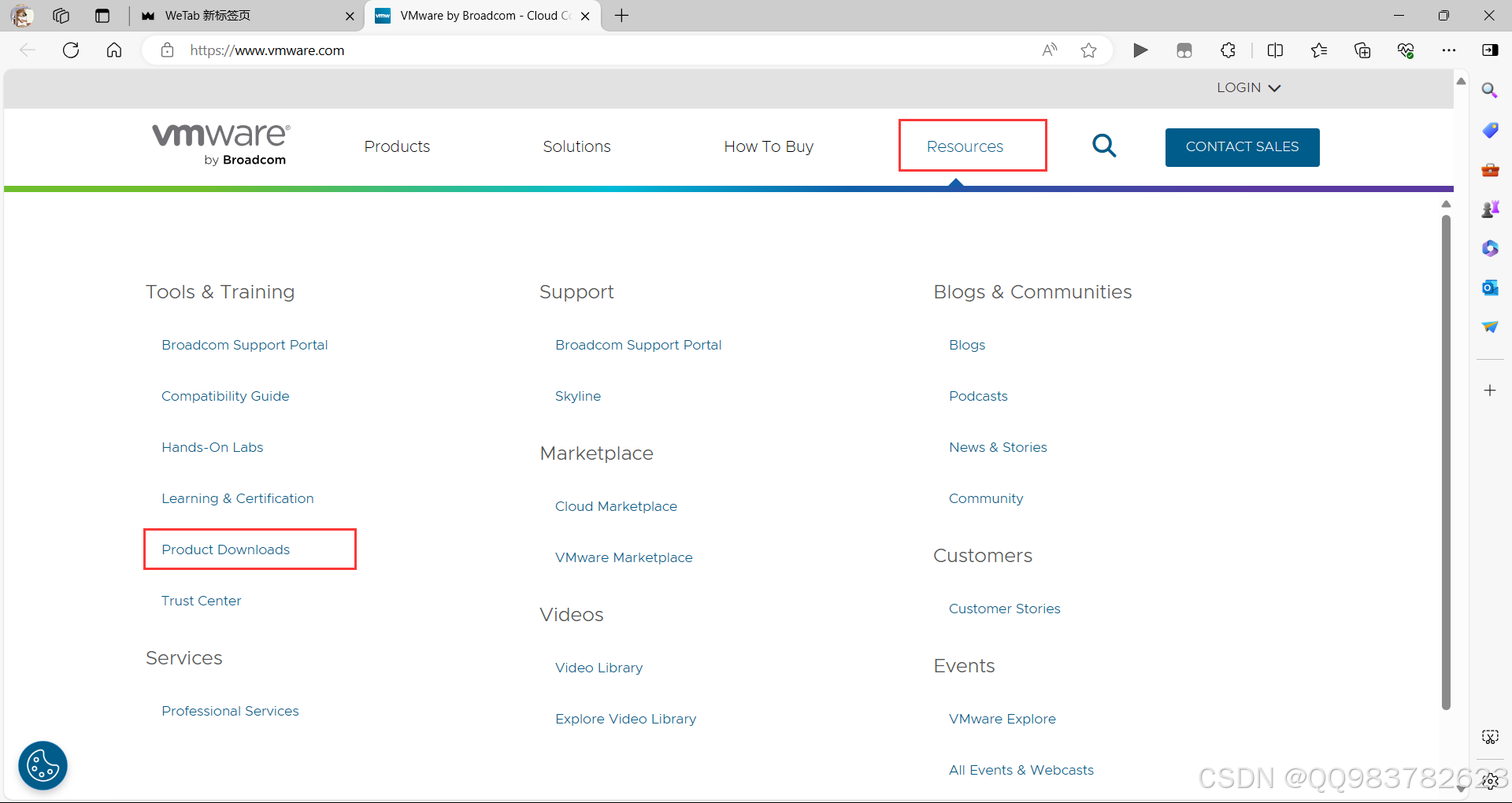This screenshot has width=1512, height=803.
Task: Click the CONTACT SALES button
Action: pyautogui.click(x=1242, y=147)
